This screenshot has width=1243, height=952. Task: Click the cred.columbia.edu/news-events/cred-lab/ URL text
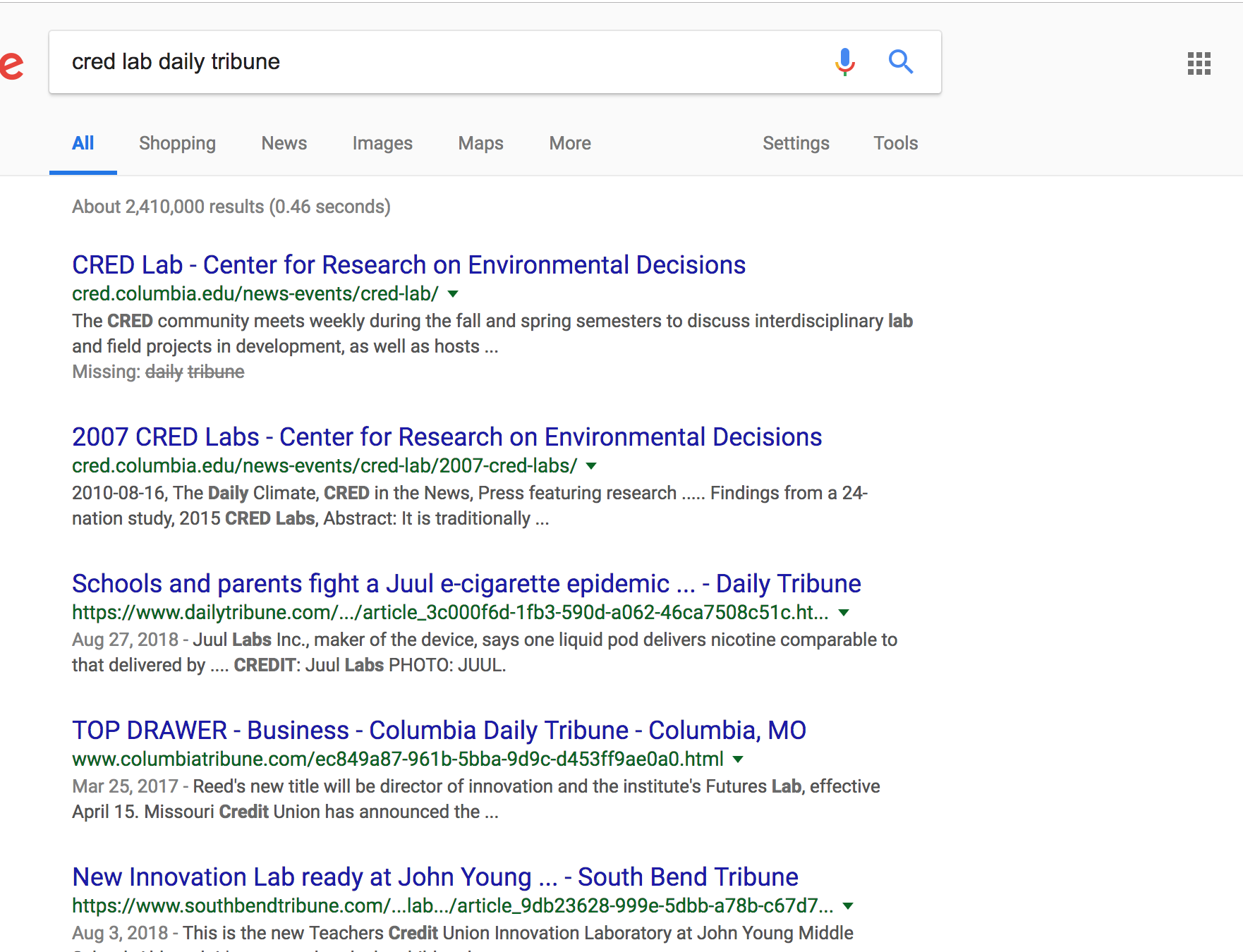click(x=255, y=293)
